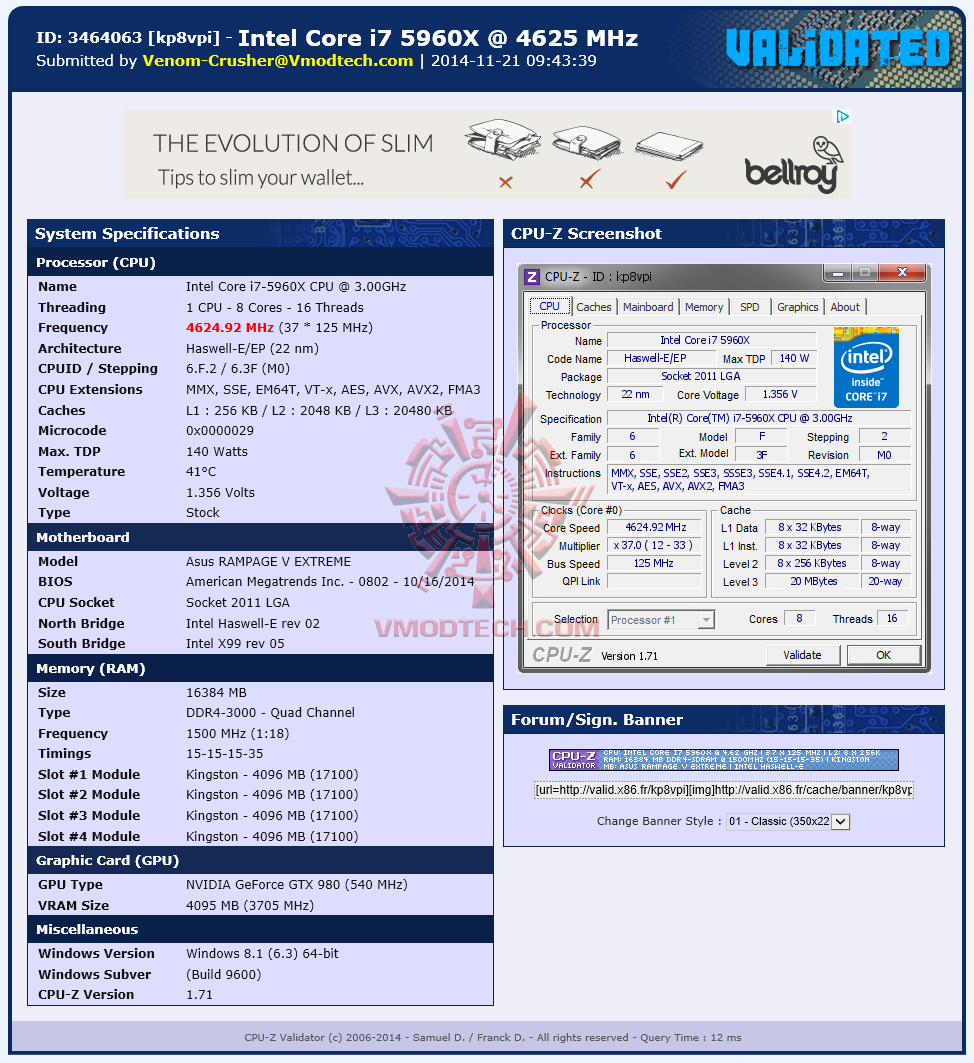Click the Revision value M0 field
974x1063 pixels.
(885, 455)
